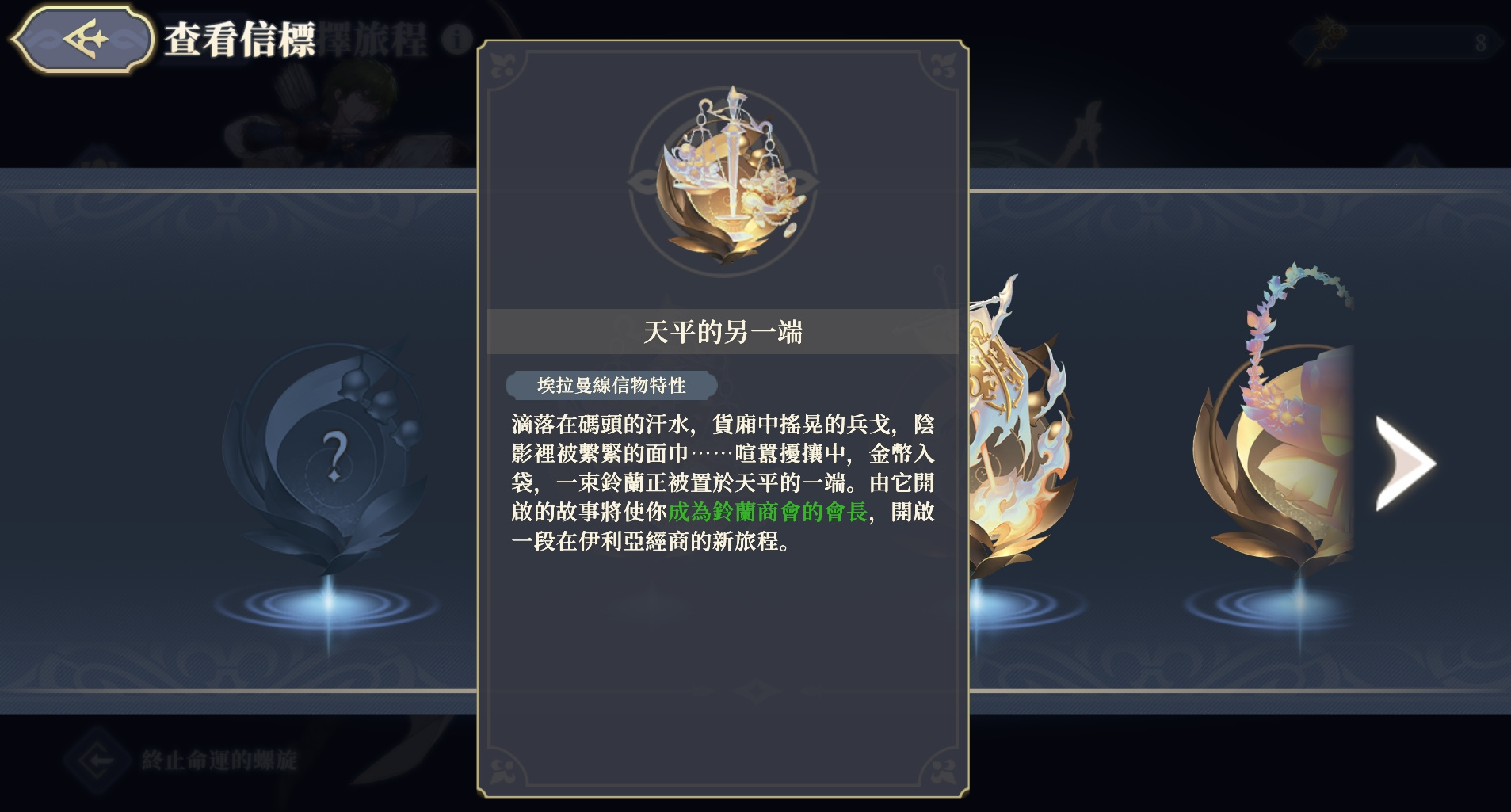Tap the 查看信標 header label
1511x812 pixels.
click(x=240, y=39)
